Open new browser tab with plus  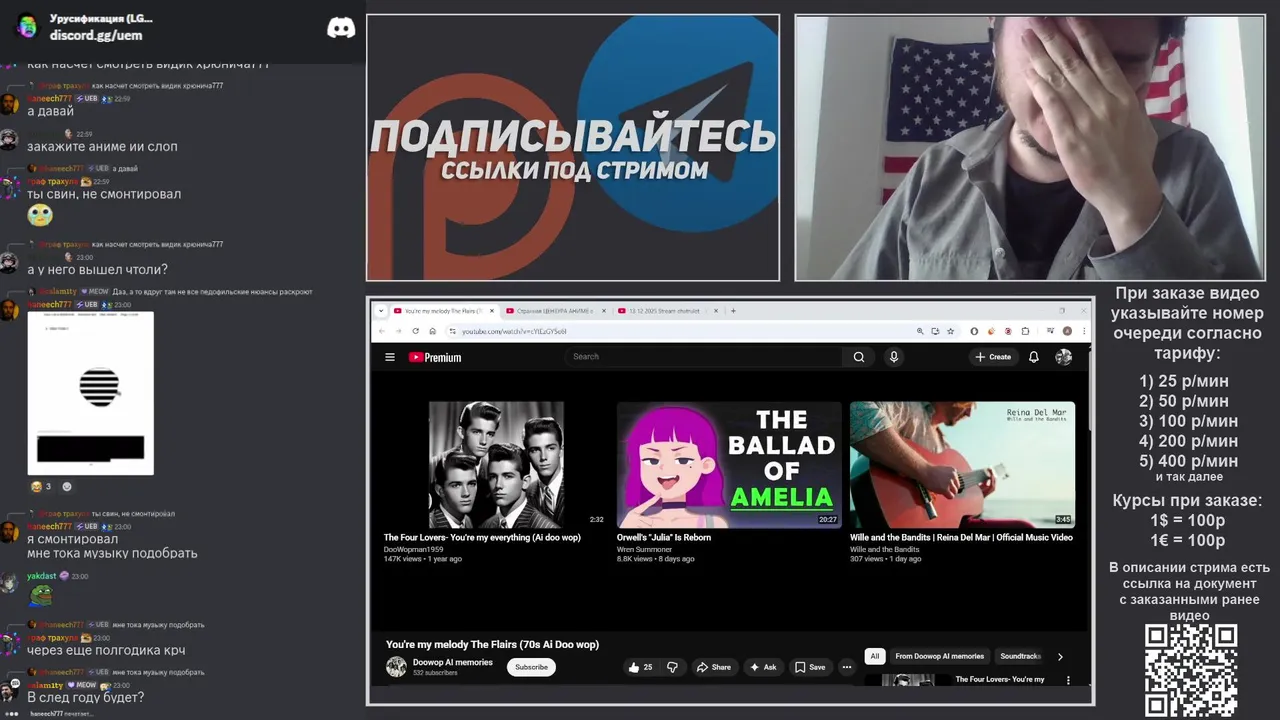coord(733,311)
